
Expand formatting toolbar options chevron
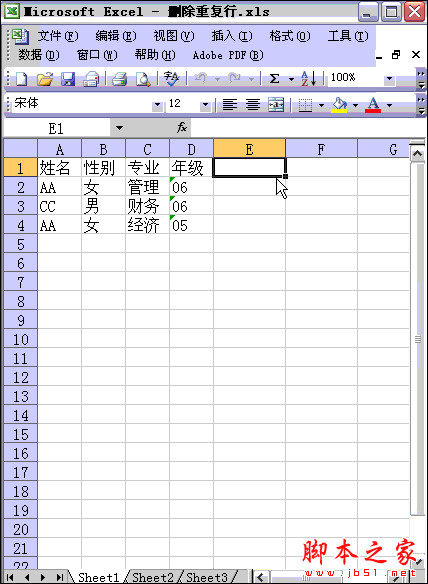(x=421, y=105)
